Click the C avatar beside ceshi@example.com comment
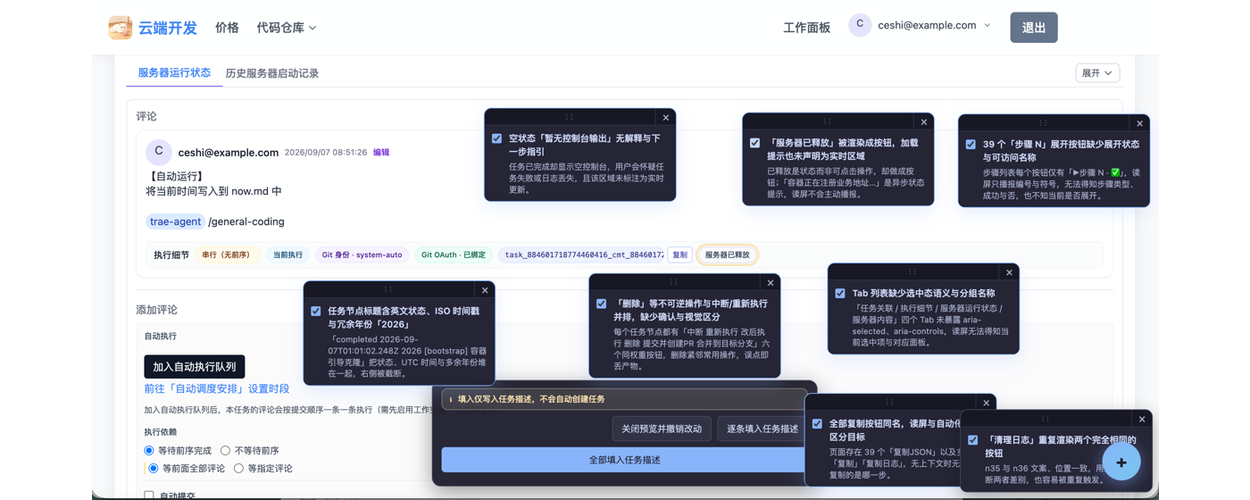 point(159,152)
